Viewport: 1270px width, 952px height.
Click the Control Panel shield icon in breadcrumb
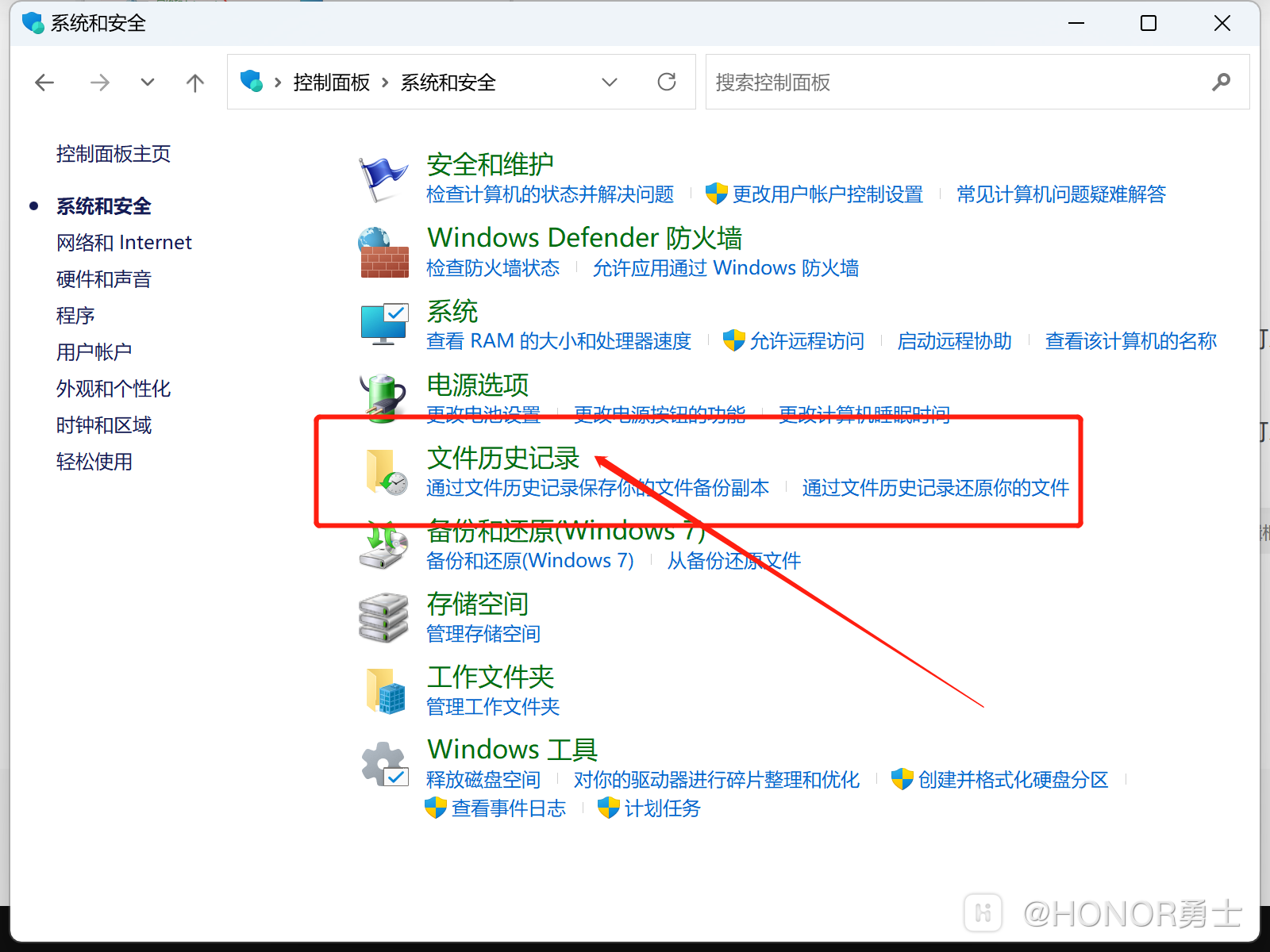[251, 82]
